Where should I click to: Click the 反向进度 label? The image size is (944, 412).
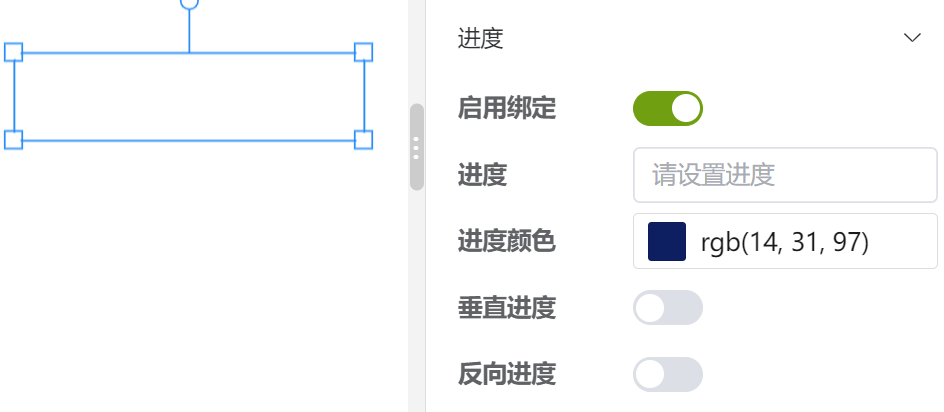506,375
